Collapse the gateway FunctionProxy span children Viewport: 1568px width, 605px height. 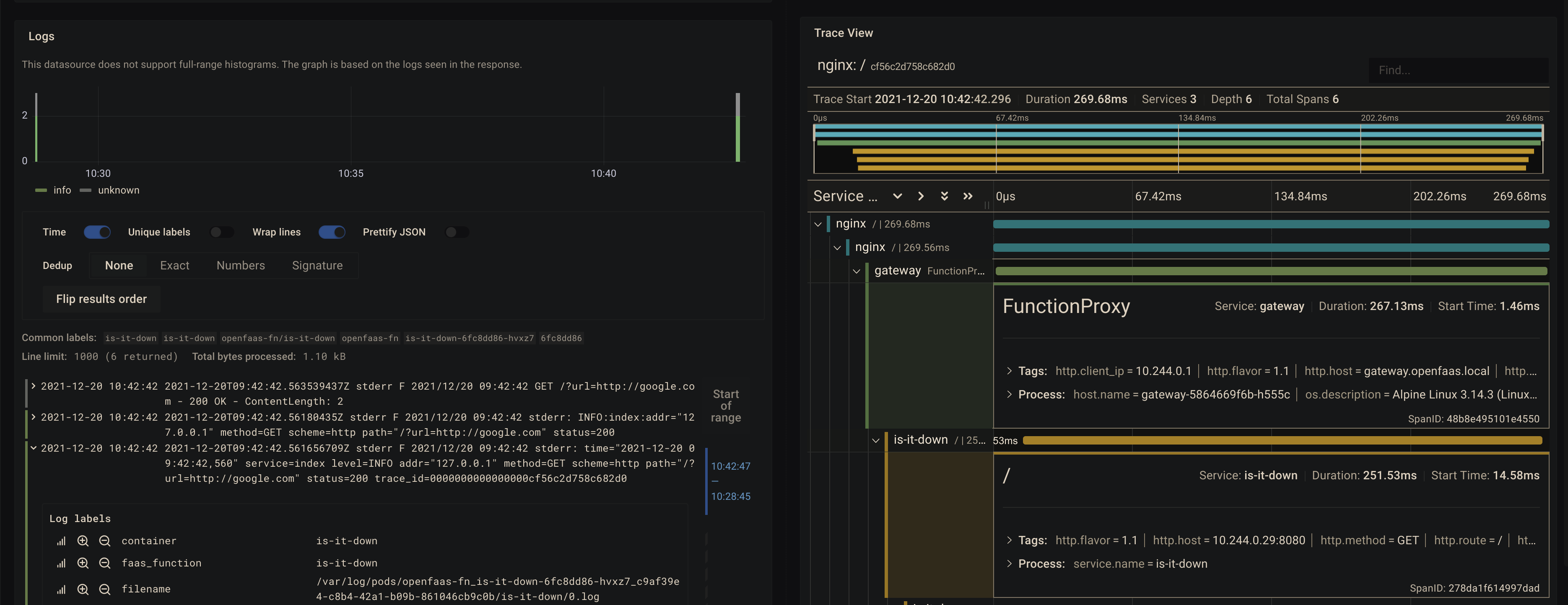pos(857,271)
